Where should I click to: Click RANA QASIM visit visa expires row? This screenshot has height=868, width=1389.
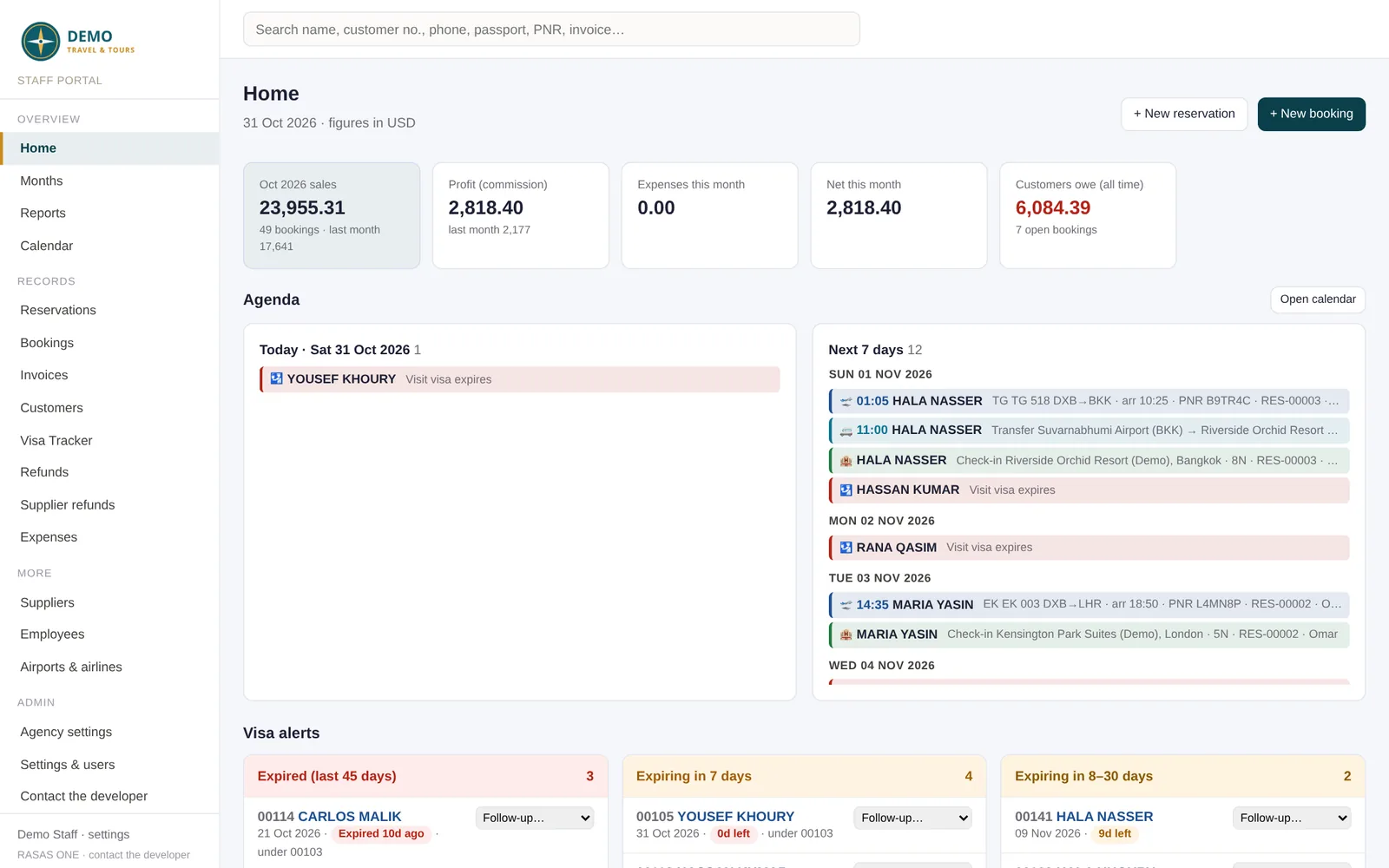pyautogui.click(x=1089, y=548)
